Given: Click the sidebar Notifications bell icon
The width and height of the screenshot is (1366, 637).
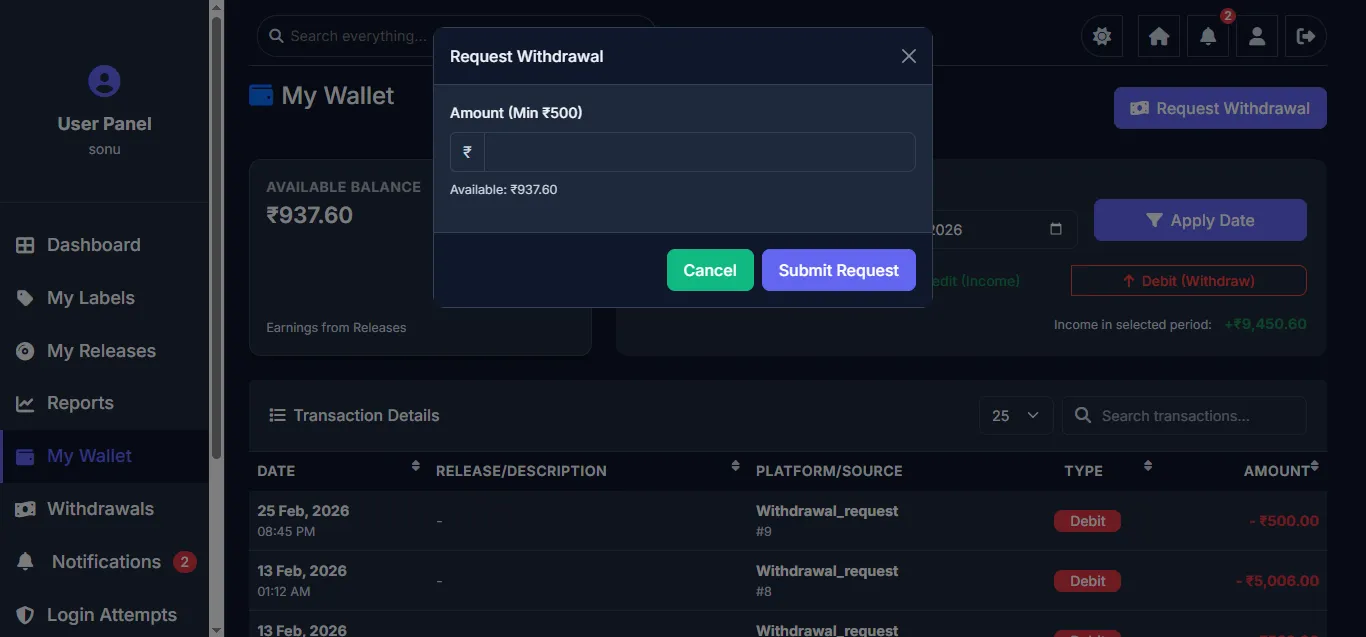Looking at the screenshot, I should coord(25,562).
